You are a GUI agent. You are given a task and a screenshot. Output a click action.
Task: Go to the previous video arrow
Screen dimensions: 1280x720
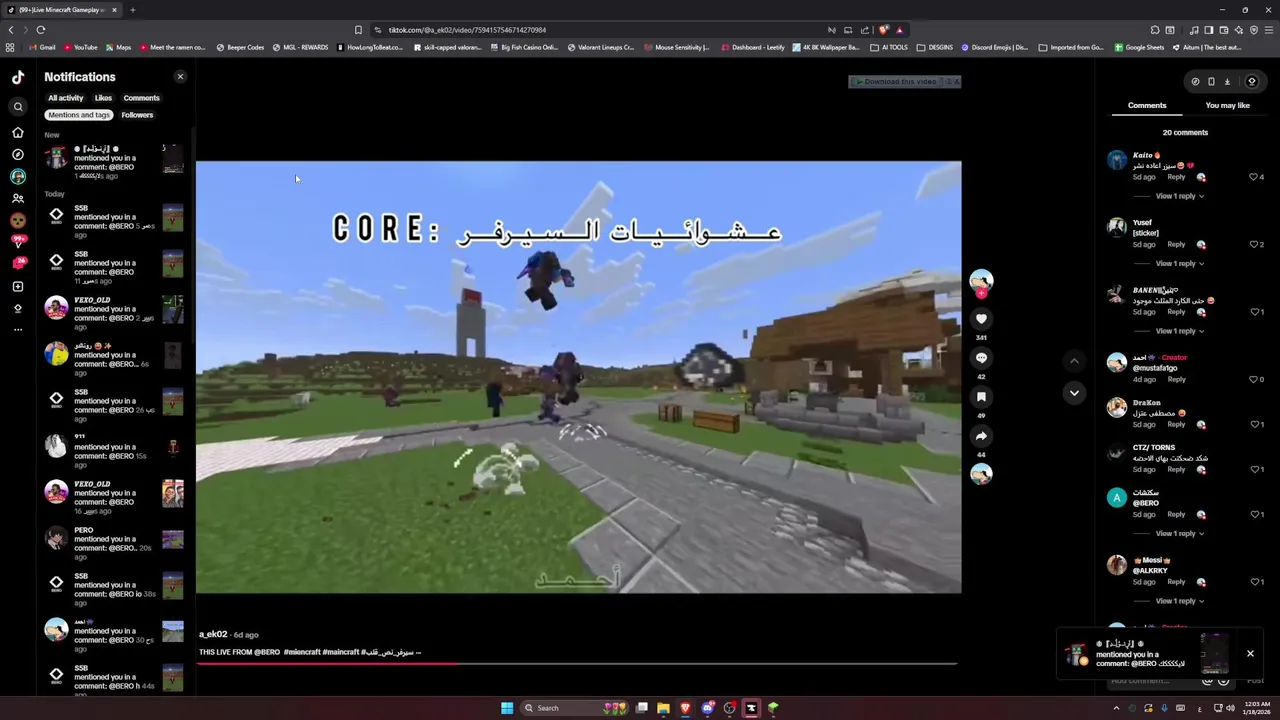1074,361
